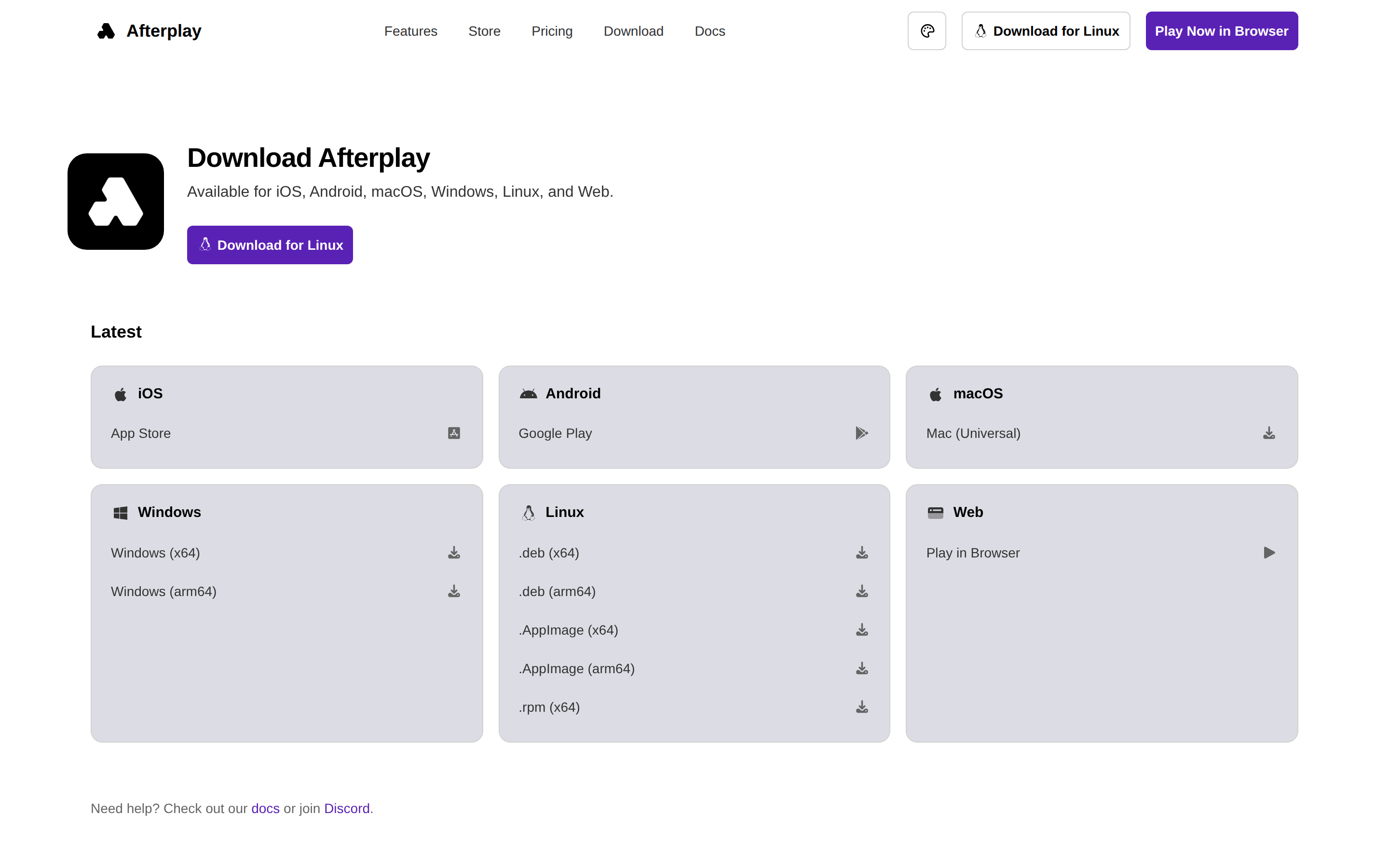The width and height of the screenshot is (1389, 868).
Task: Click the purple Download for Linux button
Action: pos(270,245)
